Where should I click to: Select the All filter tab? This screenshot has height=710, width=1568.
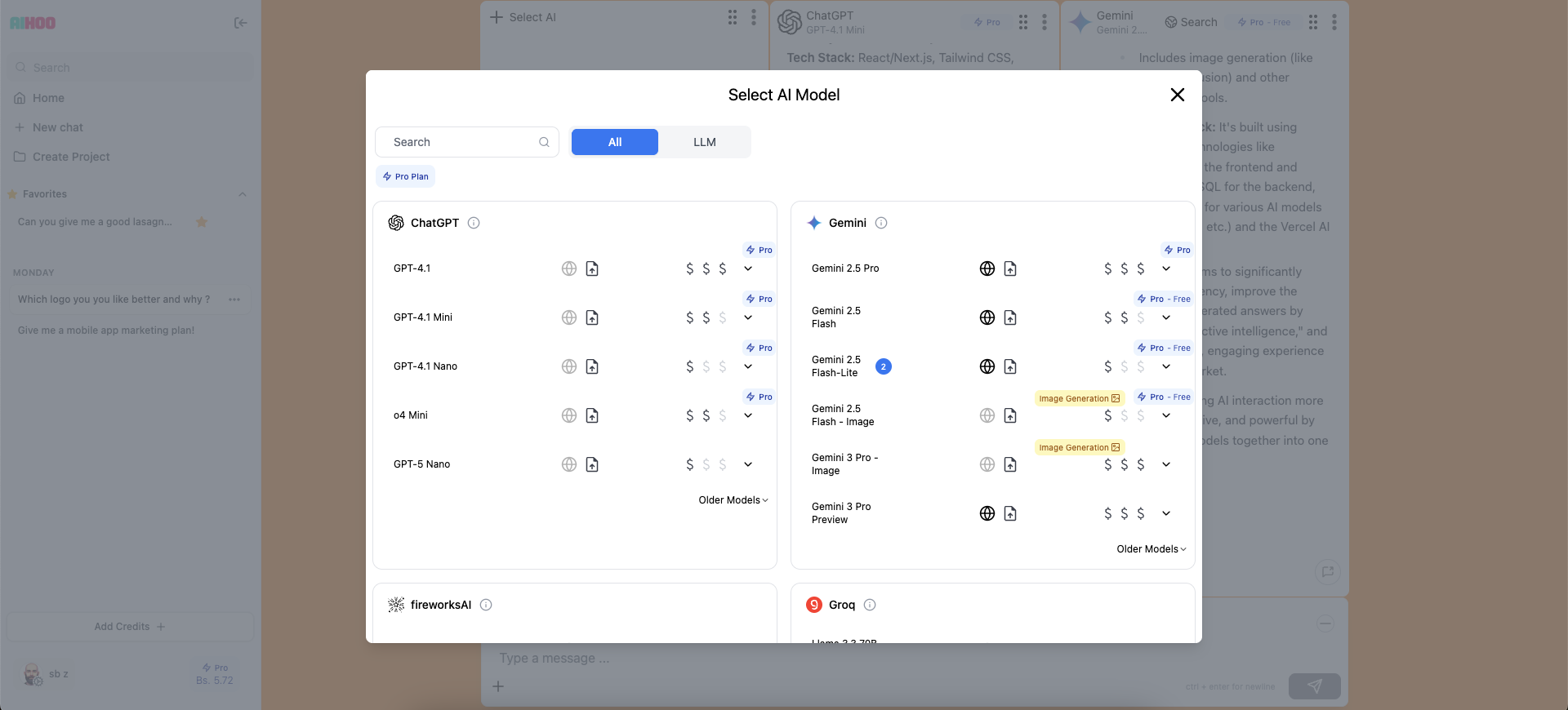tap(615, 142)
